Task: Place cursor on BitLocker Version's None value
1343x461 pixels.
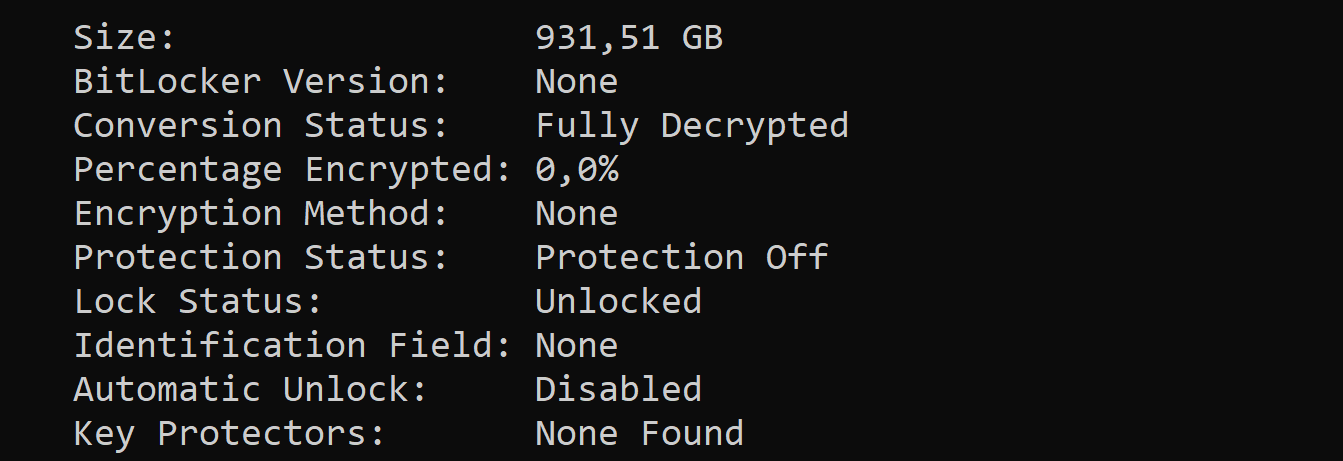Action: [x=576, y=82]
